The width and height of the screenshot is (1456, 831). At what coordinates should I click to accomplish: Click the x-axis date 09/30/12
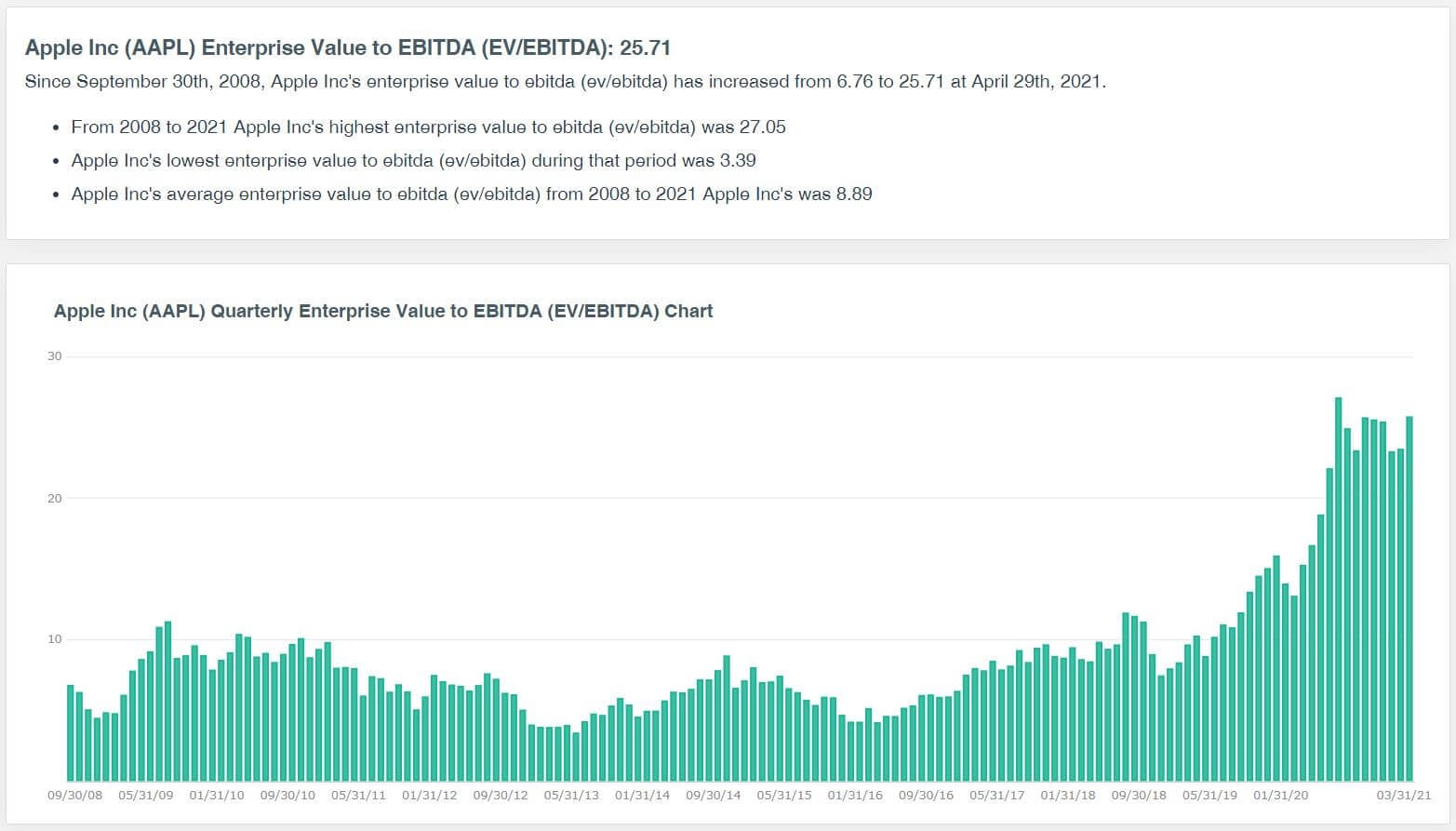501,796
